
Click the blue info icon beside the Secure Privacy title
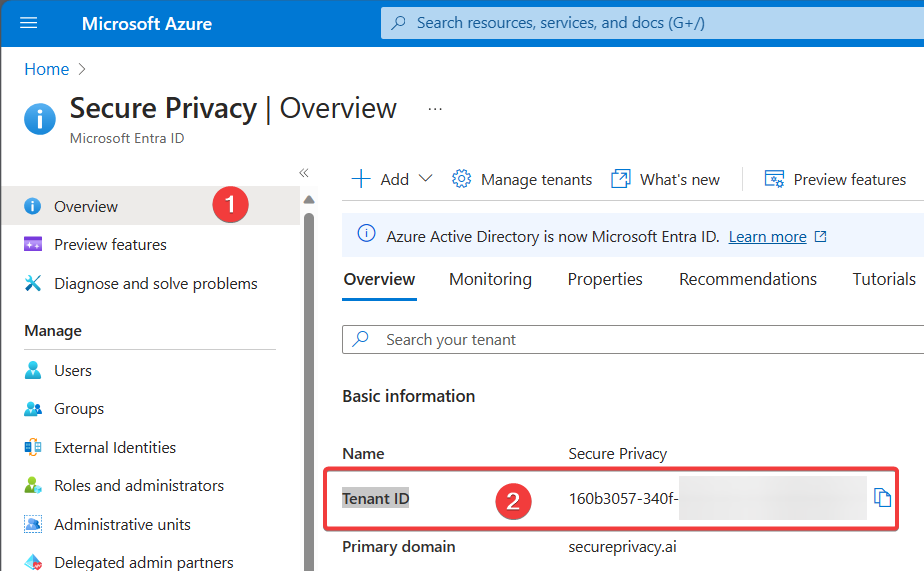tap(40, 118)
